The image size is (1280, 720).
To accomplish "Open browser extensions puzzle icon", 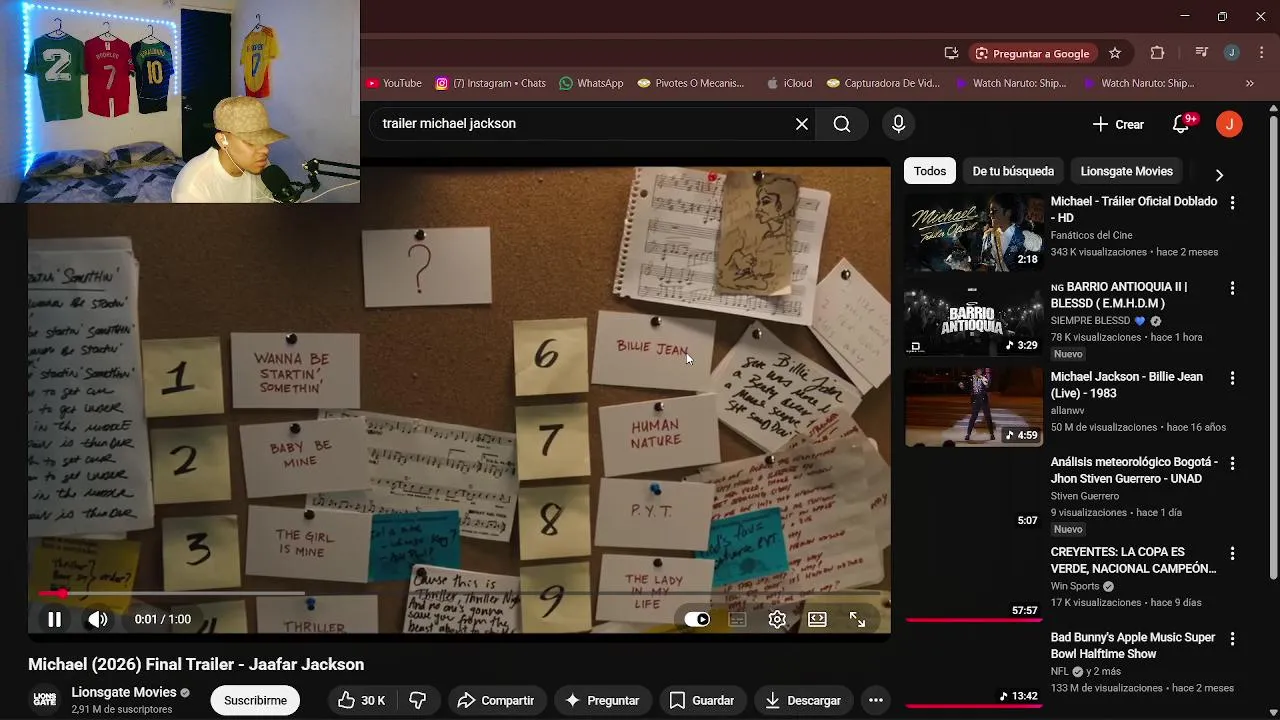I will pos(1157,53).
